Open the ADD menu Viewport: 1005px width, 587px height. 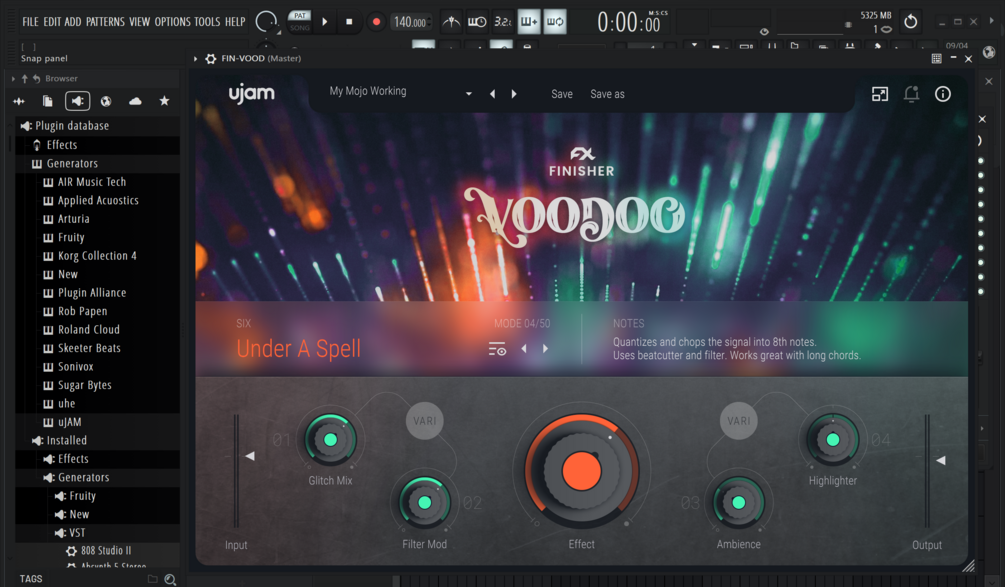(72, 22)
